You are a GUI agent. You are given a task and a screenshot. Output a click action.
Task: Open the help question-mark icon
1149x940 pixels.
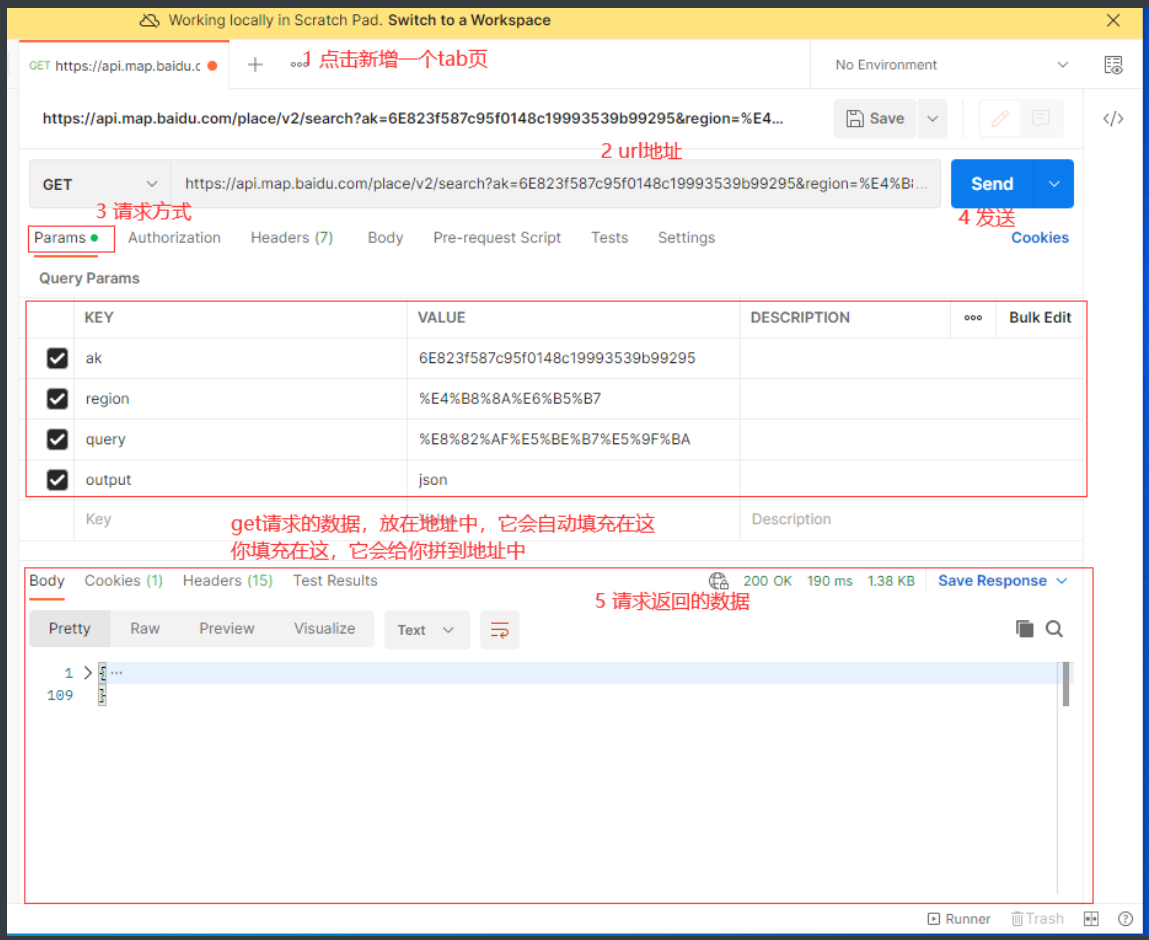(1126, 919)
